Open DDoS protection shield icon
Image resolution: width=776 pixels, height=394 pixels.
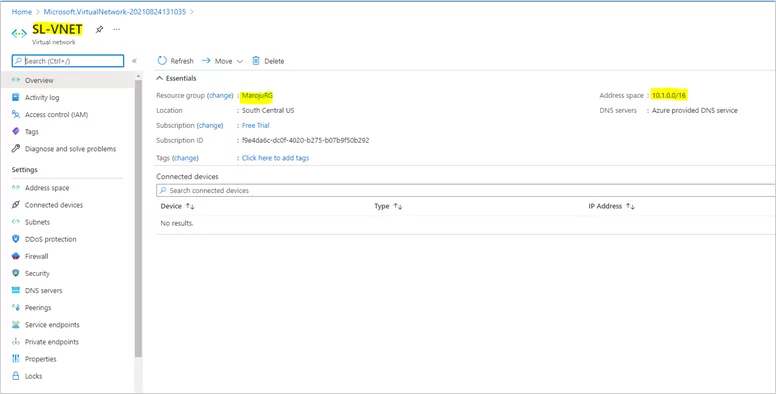(x=16, y=239)
